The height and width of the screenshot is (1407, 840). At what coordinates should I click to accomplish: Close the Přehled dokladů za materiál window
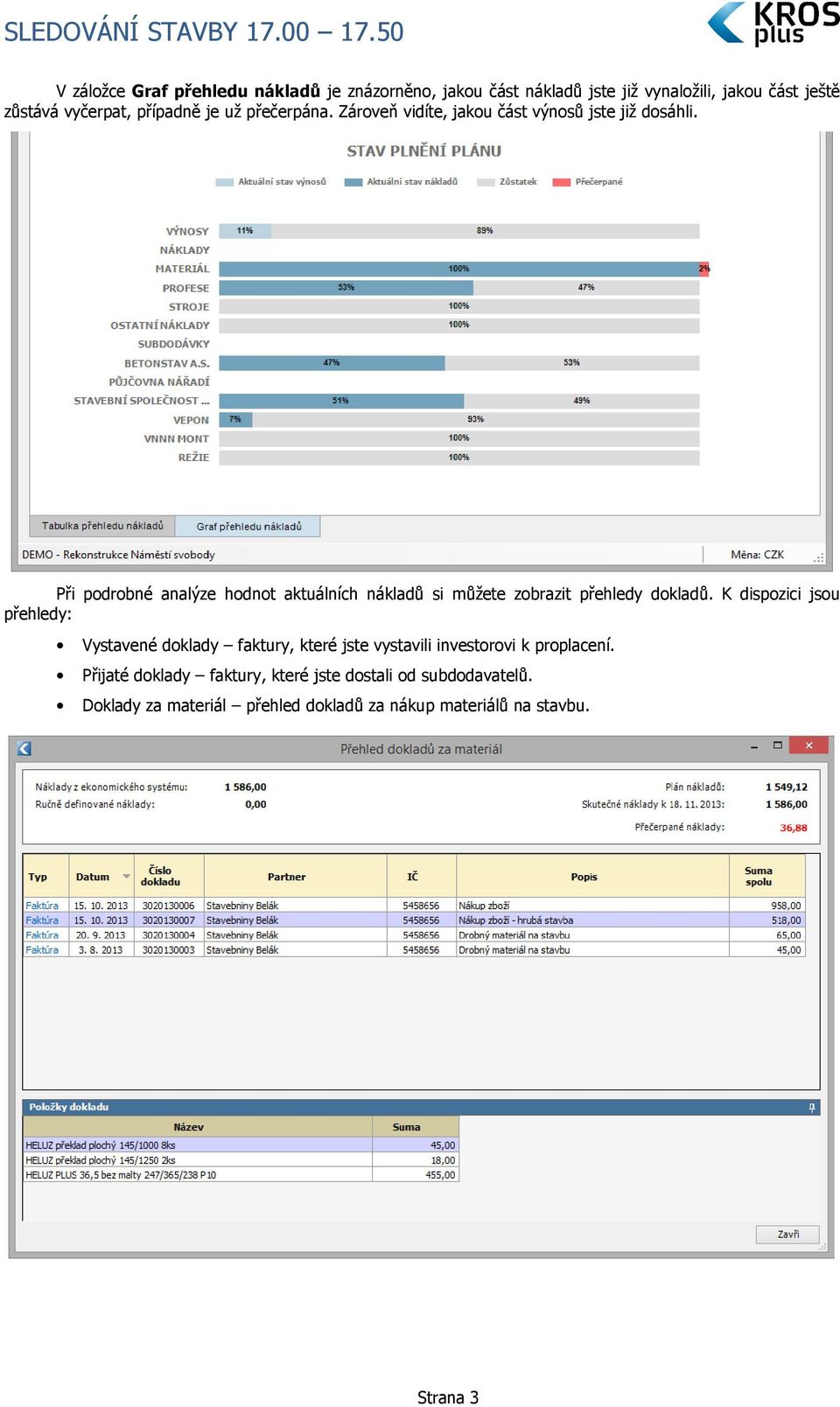pos(809,745)
